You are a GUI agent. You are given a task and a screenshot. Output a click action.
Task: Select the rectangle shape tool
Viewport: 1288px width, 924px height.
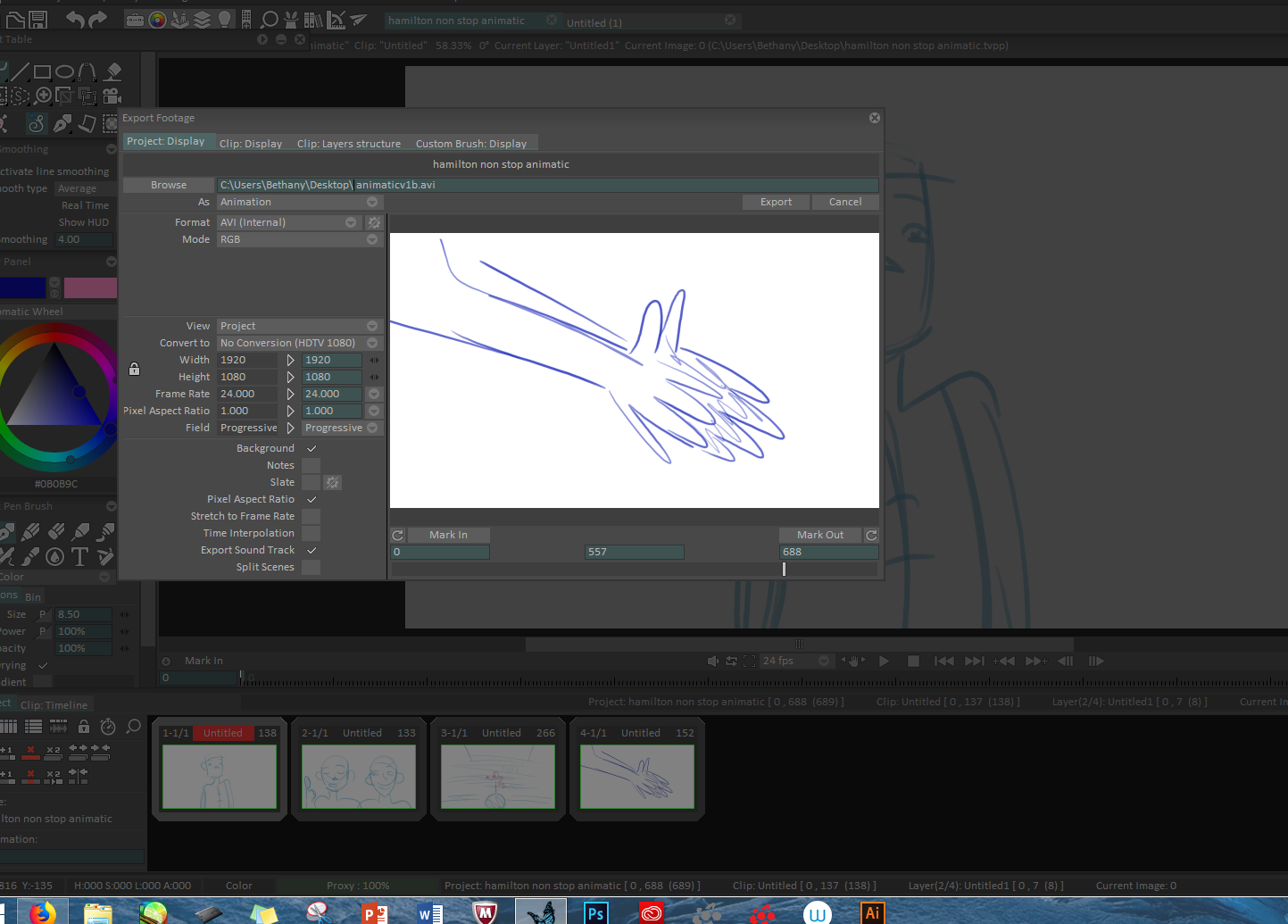(42, 72)
